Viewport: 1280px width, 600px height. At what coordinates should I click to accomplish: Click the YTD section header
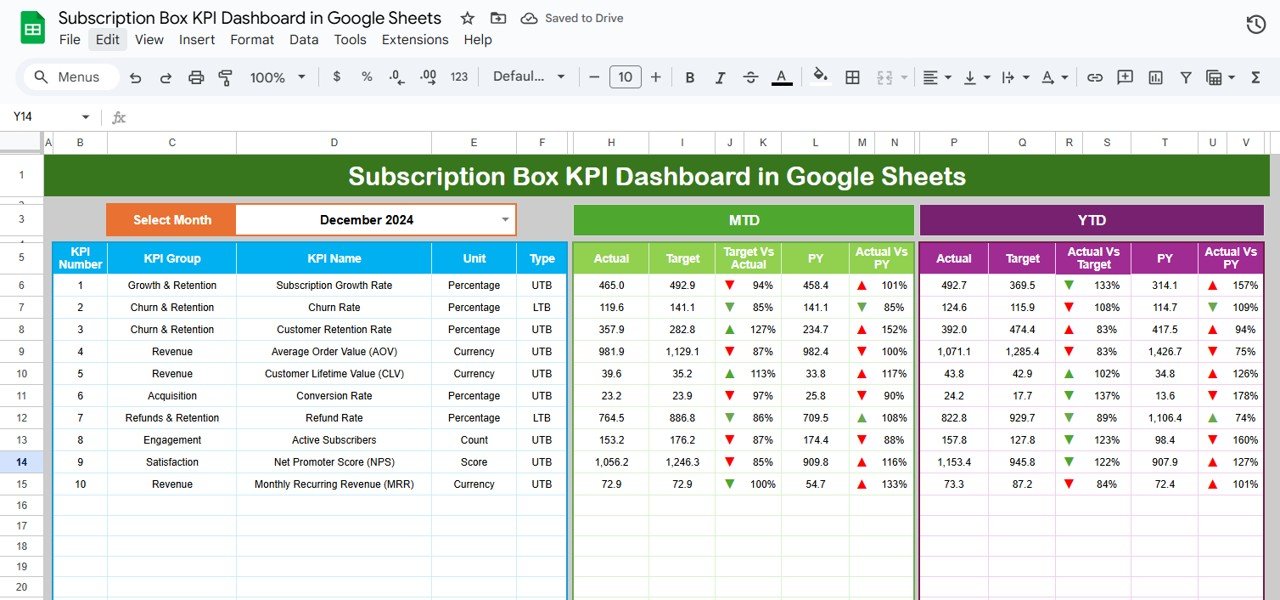point(1092,220)
